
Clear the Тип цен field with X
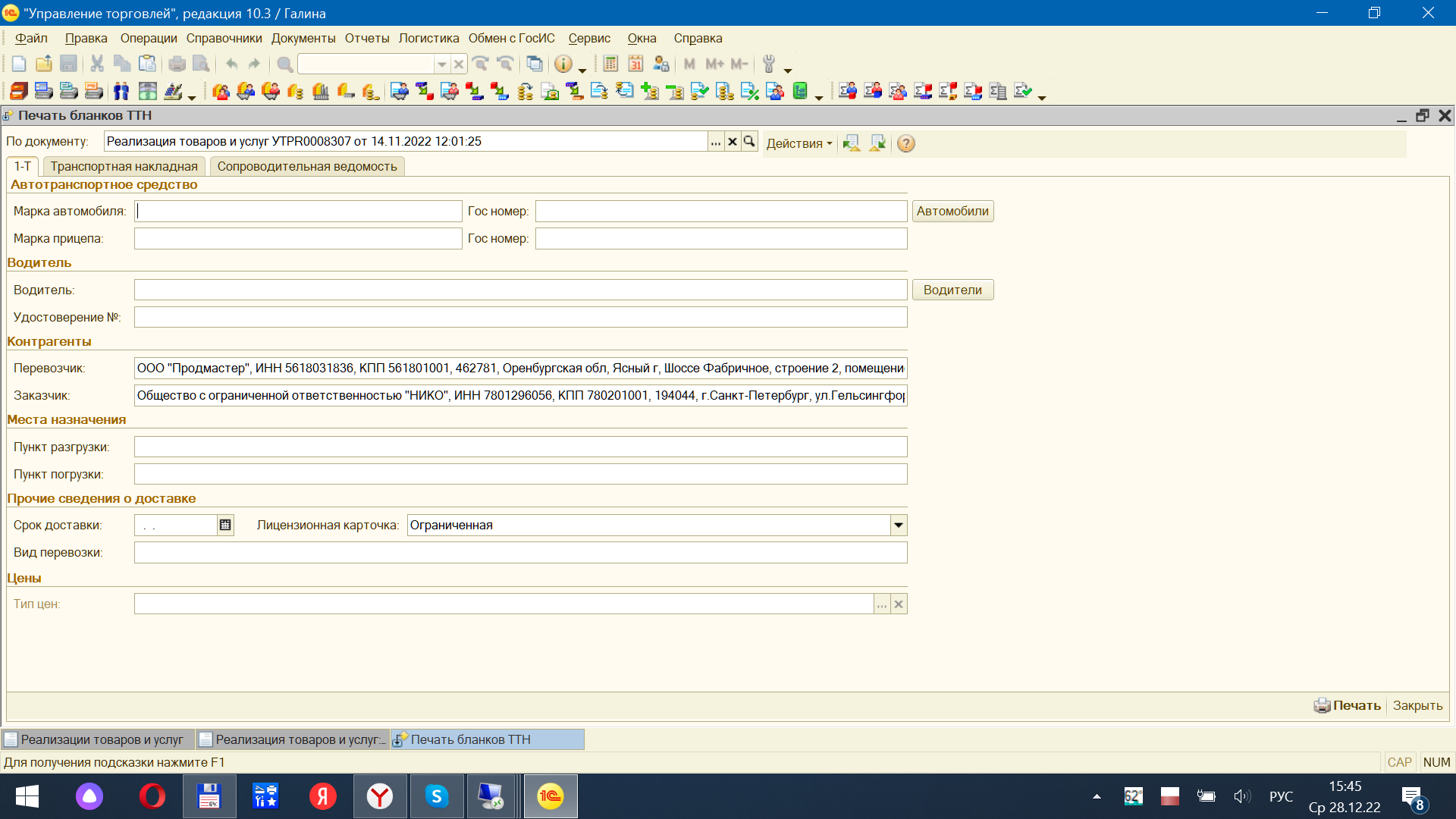point(899,604)
